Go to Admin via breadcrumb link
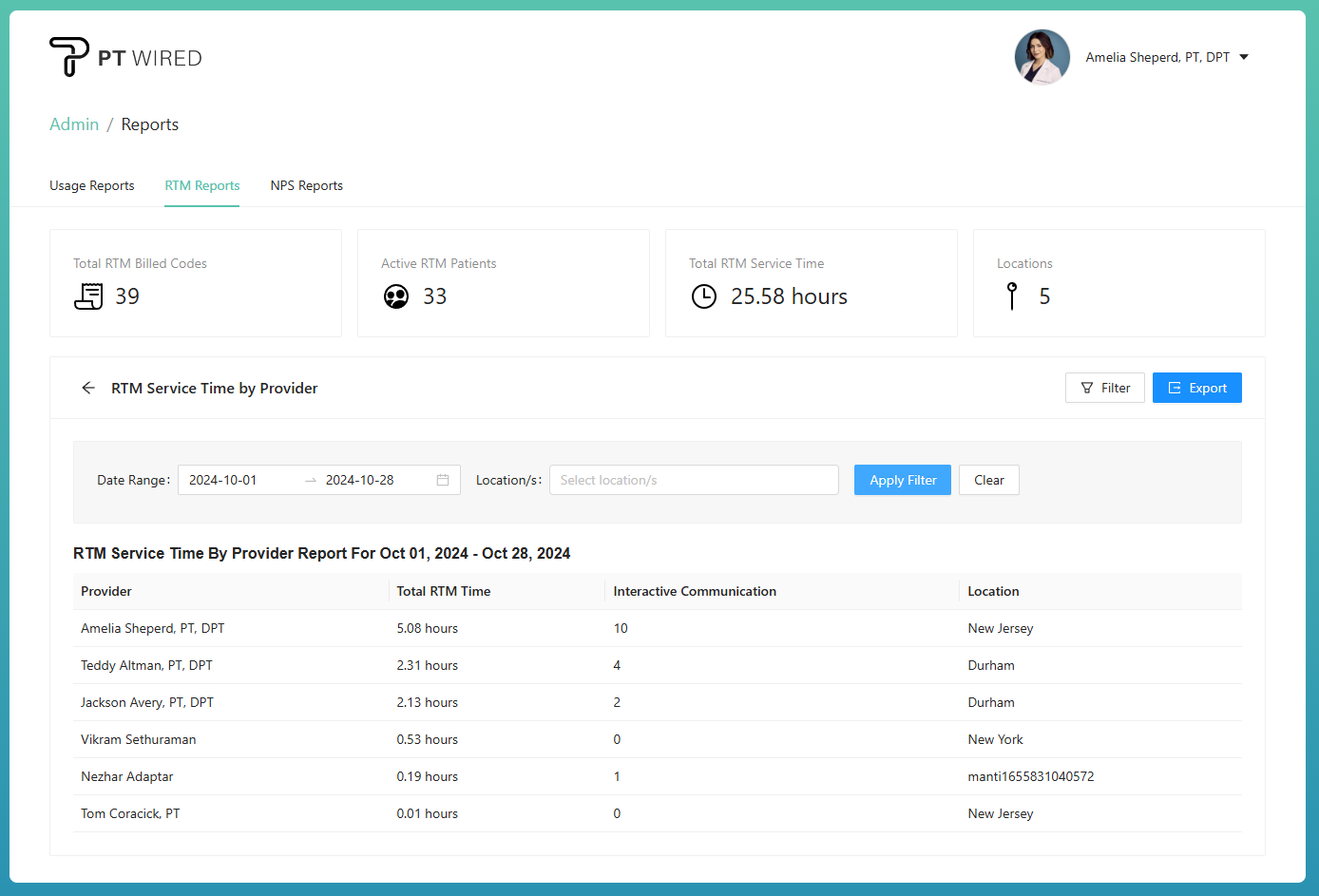This screenshot has width=1319, height=896. tap(74, 124)
